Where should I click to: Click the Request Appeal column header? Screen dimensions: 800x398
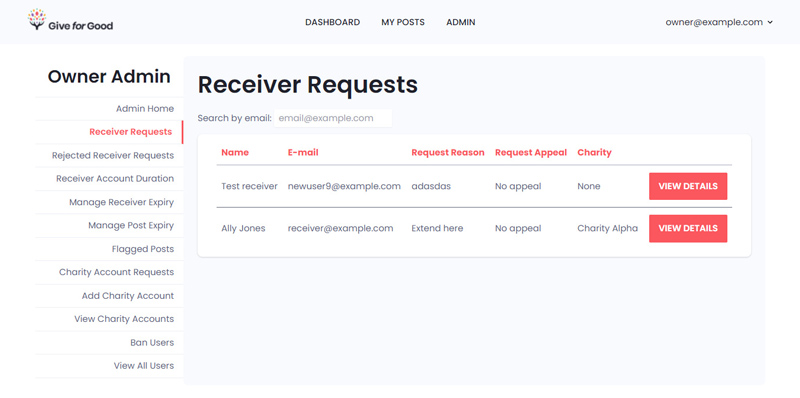pos(531,152)
